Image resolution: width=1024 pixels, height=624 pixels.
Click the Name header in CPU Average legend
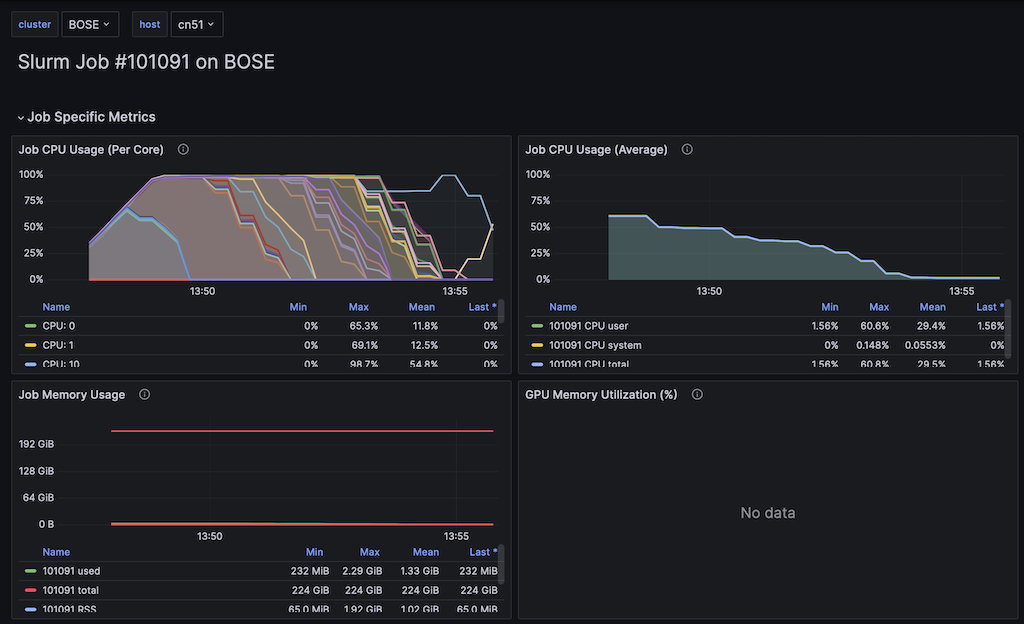click(x=563, y=306)
